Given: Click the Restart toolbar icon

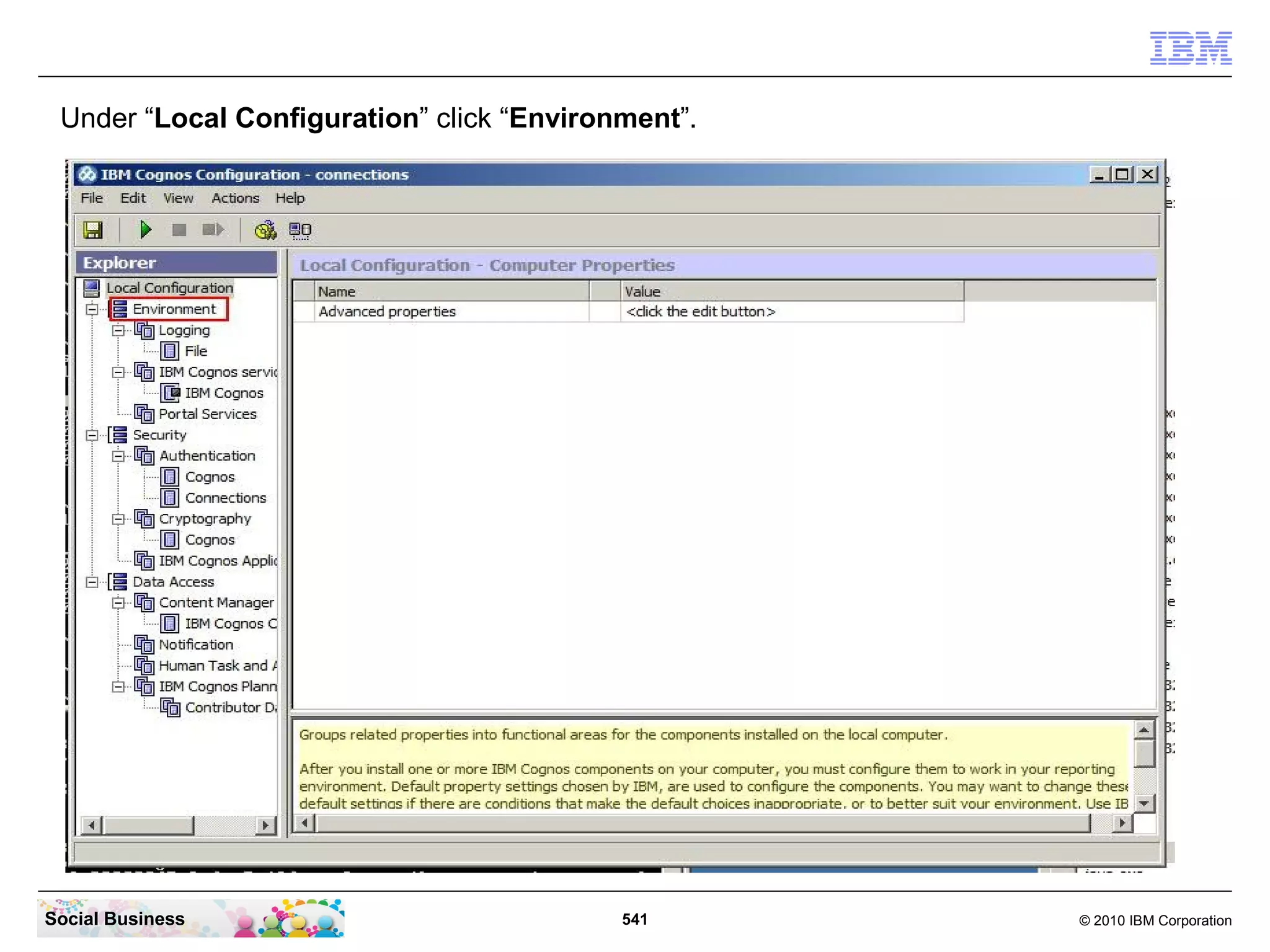Looking at the screenshot, I should 213,230.
